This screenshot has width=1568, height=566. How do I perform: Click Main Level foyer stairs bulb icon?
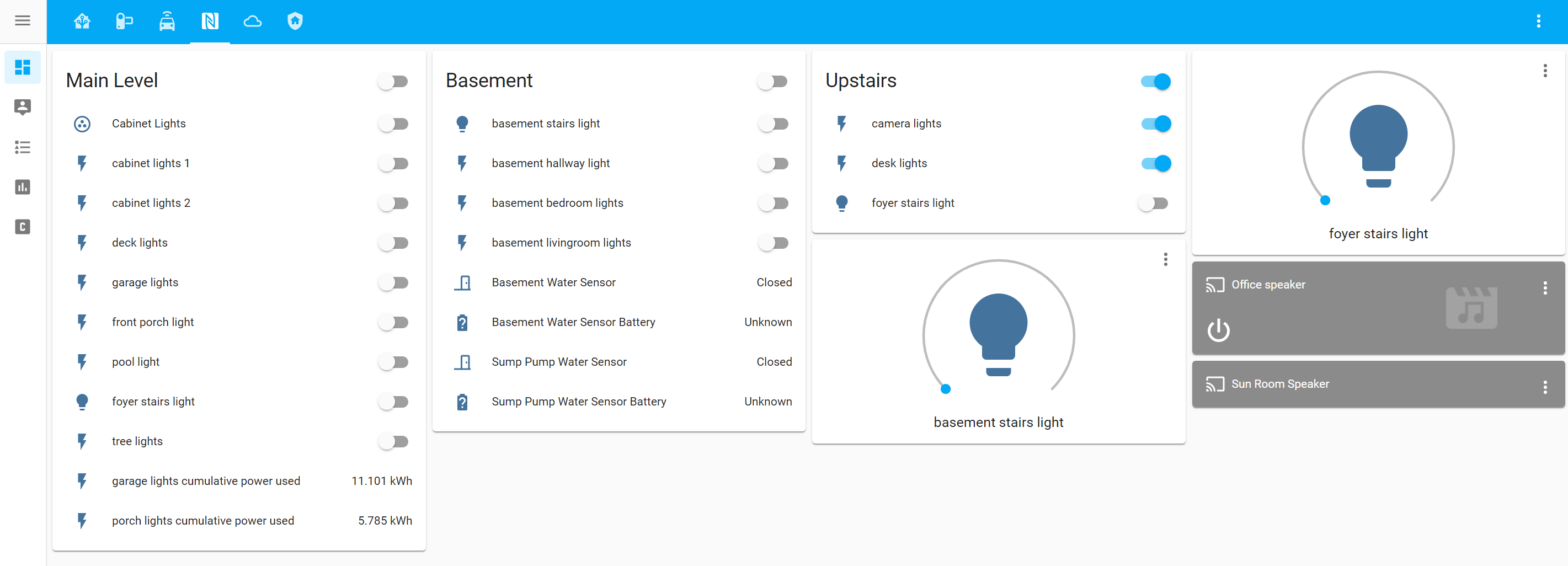click(82, 402)
